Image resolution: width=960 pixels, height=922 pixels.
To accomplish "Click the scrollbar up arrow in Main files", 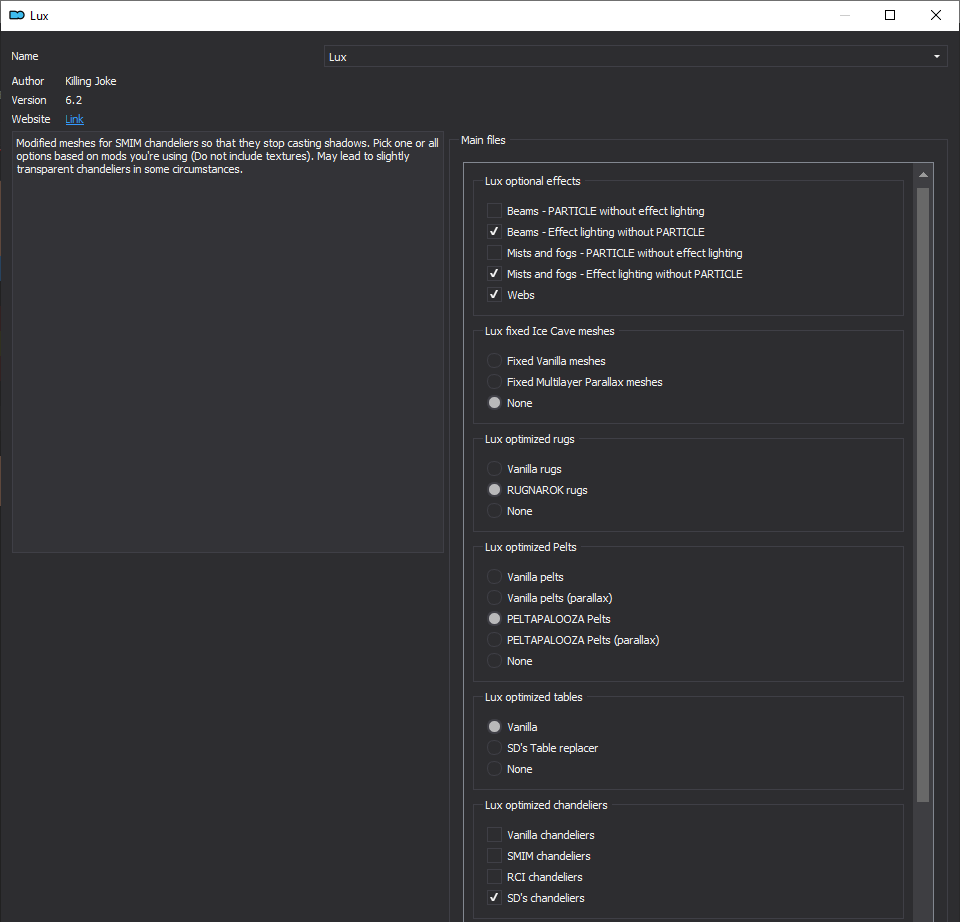I will click(923, 175).
